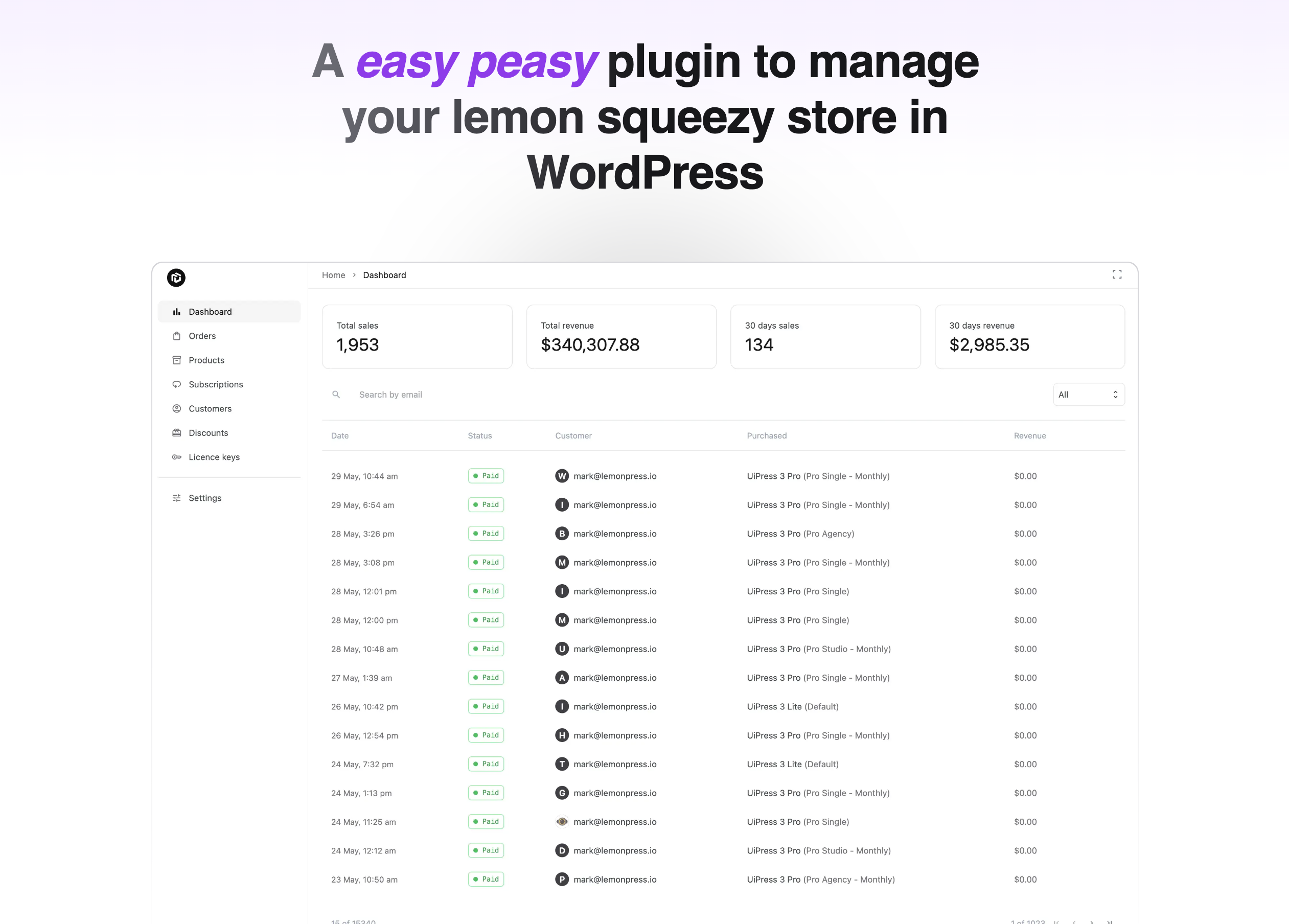Select the All orders filter dropdown
The width and height of the screenshot is (1289, 924).
pyautogui.click(x=1088, y=393)
